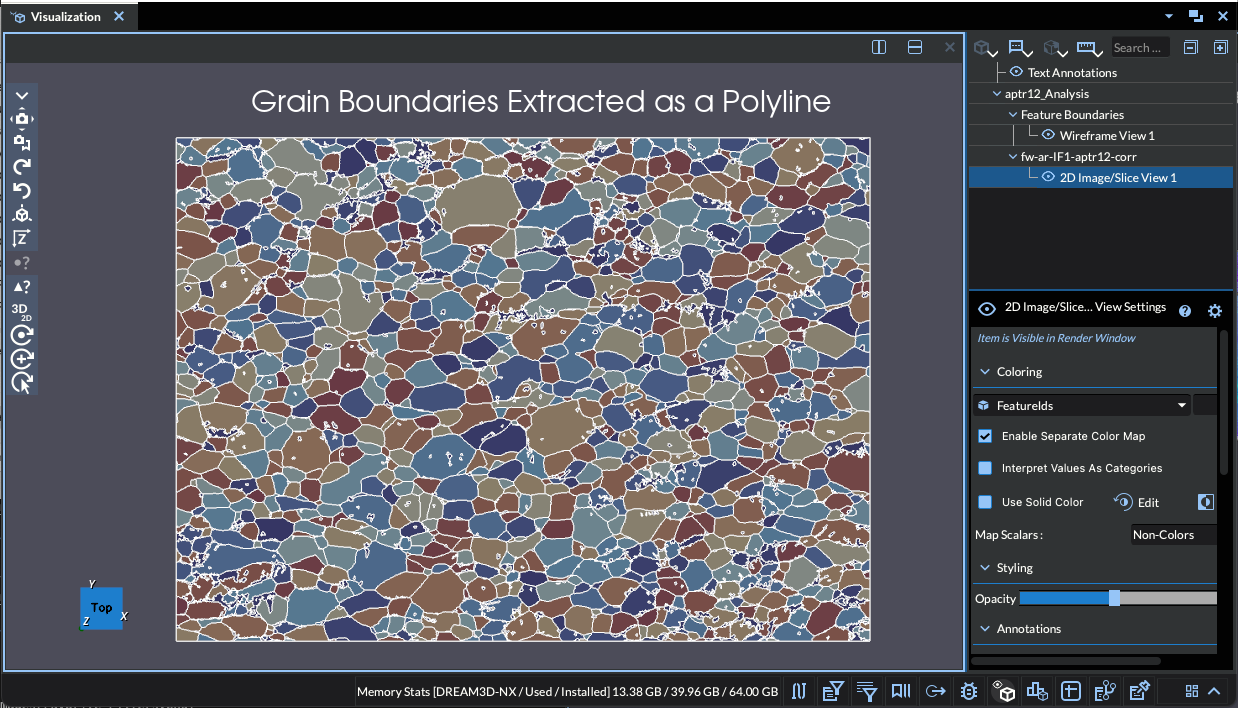Screen dimensions: 1238x708
Task: Collapse the Styling section
Action: (983, 568)
